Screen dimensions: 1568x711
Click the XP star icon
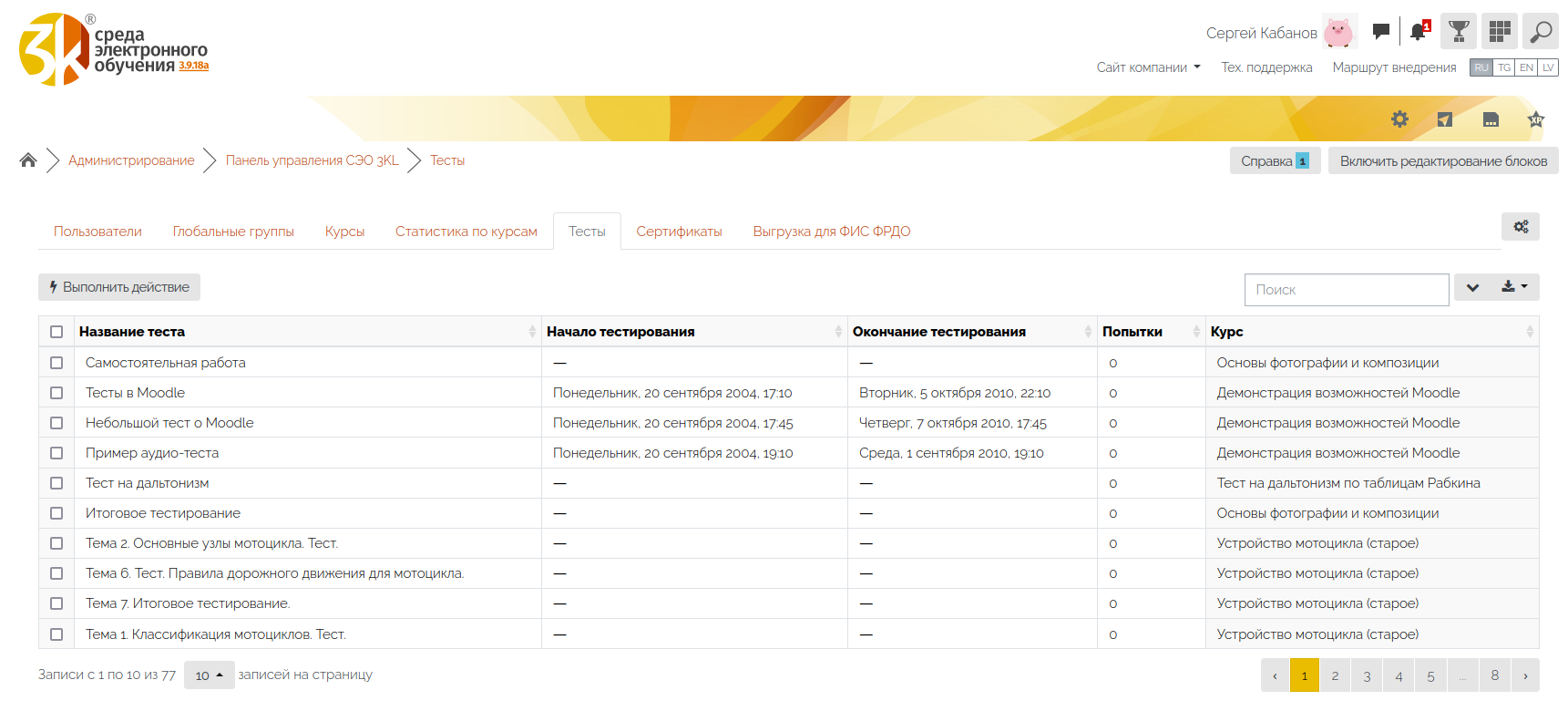tap(1536, 119)
